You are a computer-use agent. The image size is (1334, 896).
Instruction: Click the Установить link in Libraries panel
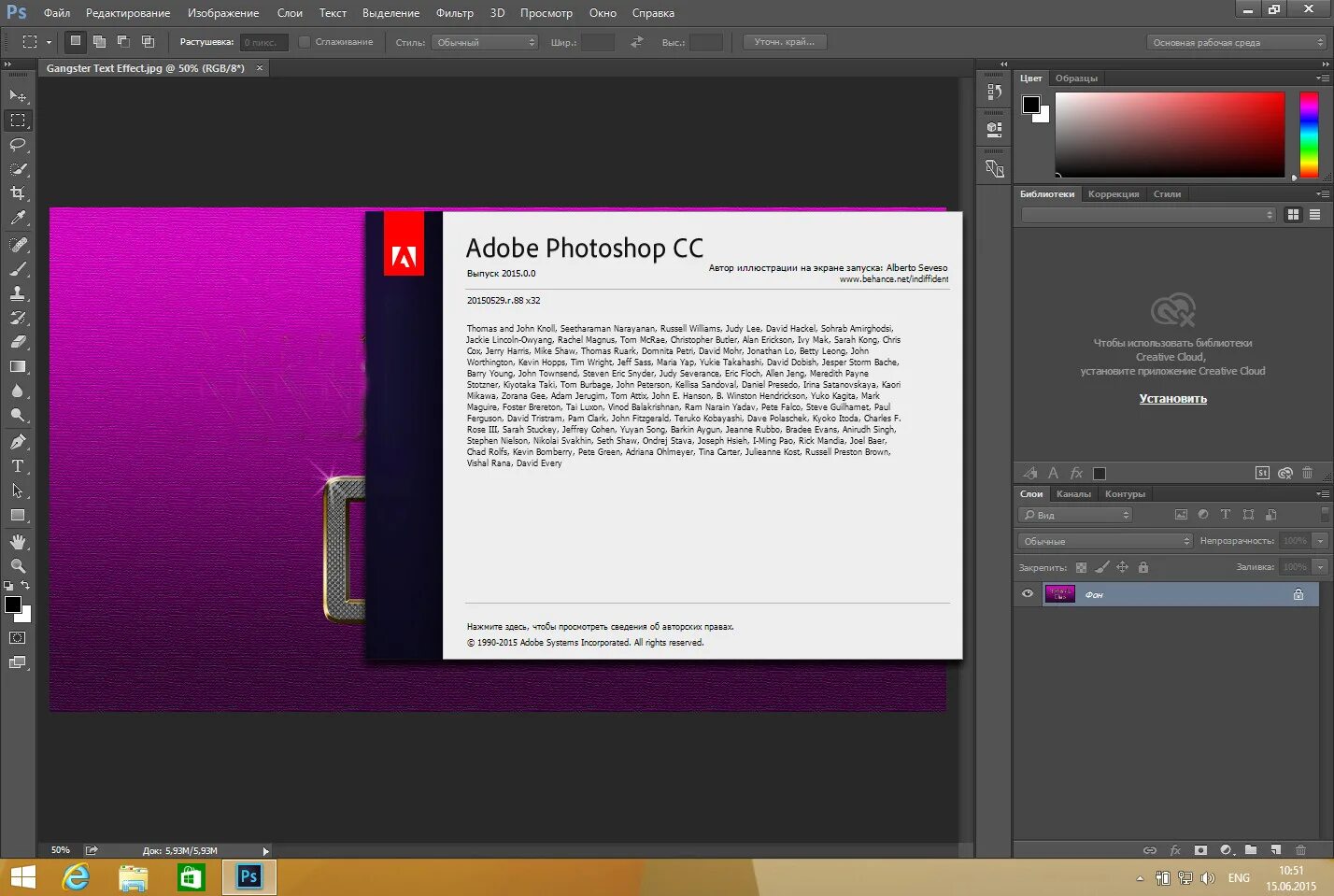[x=1173, y=399]
